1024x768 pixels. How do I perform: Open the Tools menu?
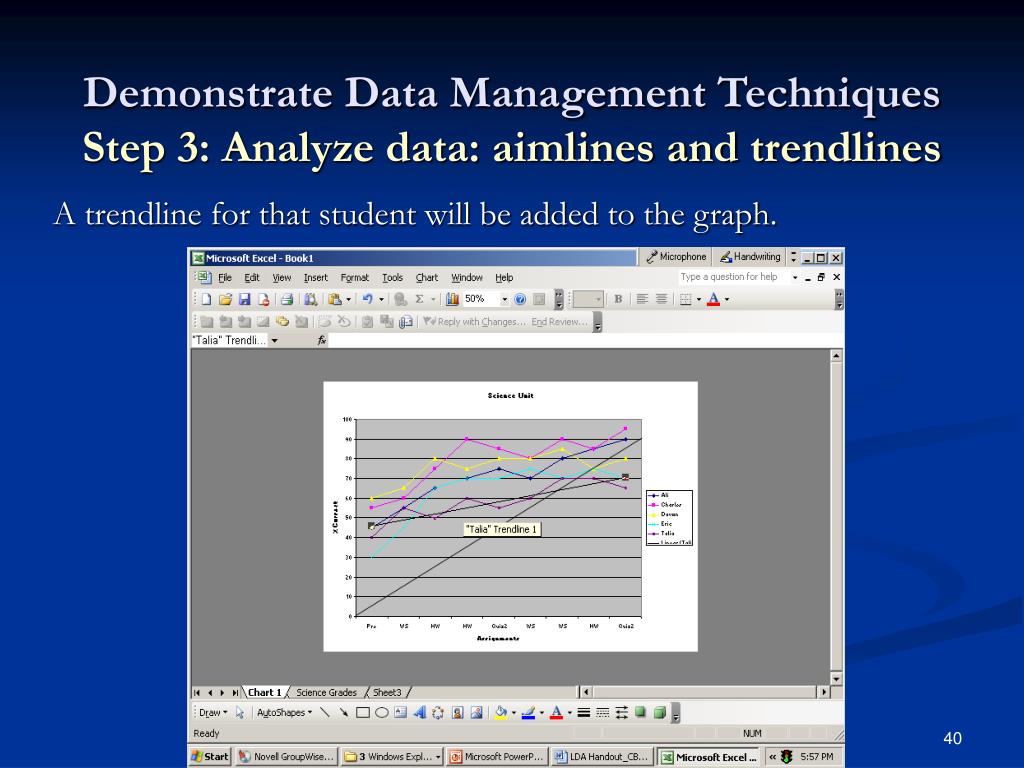point(392,278)
